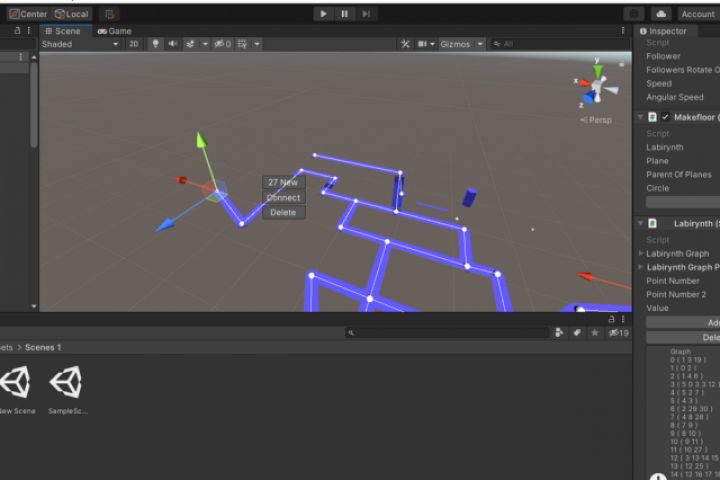
Task: Click the scene search field
Action: [x=558, y=44]
